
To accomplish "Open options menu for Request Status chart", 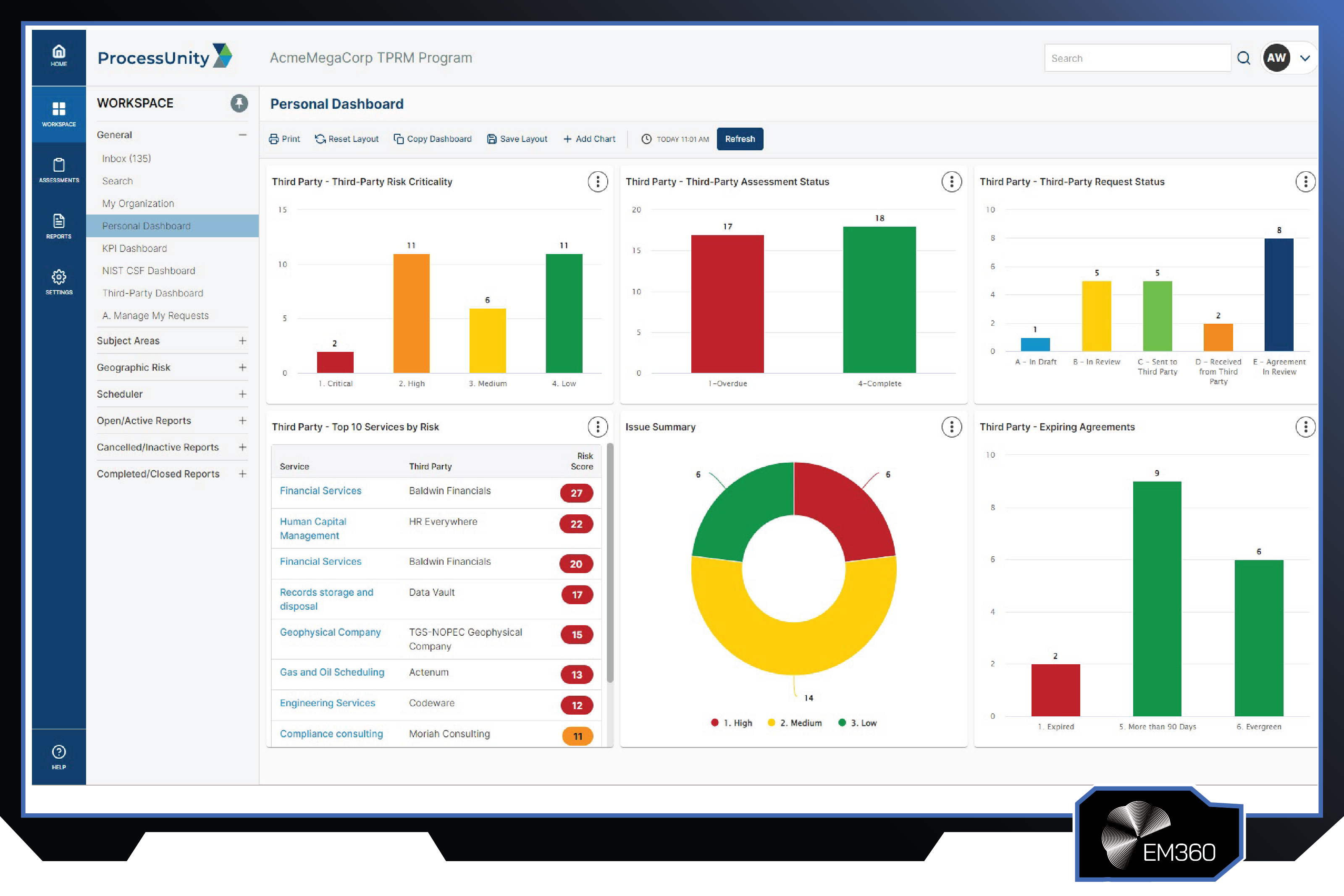I will 1305,182.
